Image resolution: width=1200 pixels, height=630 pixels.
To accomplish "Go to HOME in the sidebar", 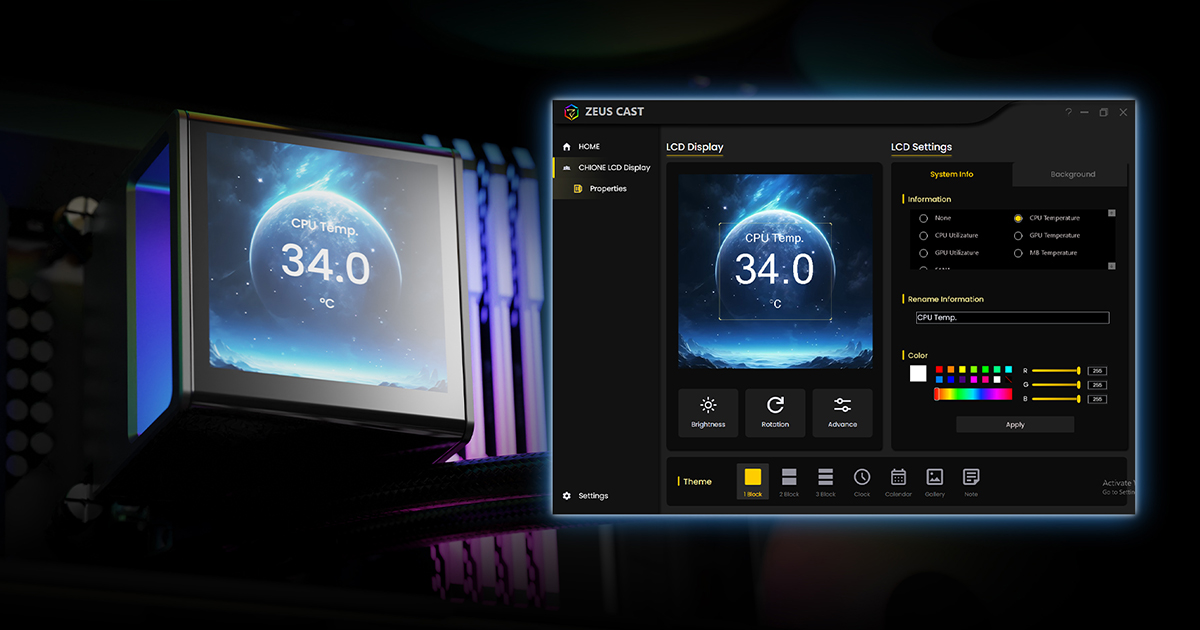I will click(589, 147).
